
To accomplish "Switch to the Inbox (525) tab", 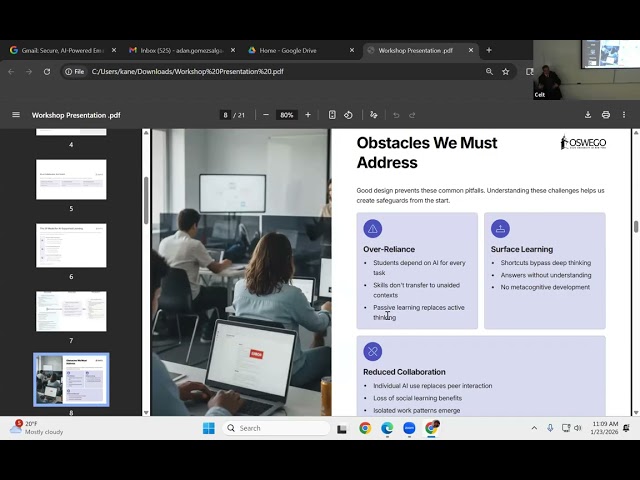I will [182, 50].
